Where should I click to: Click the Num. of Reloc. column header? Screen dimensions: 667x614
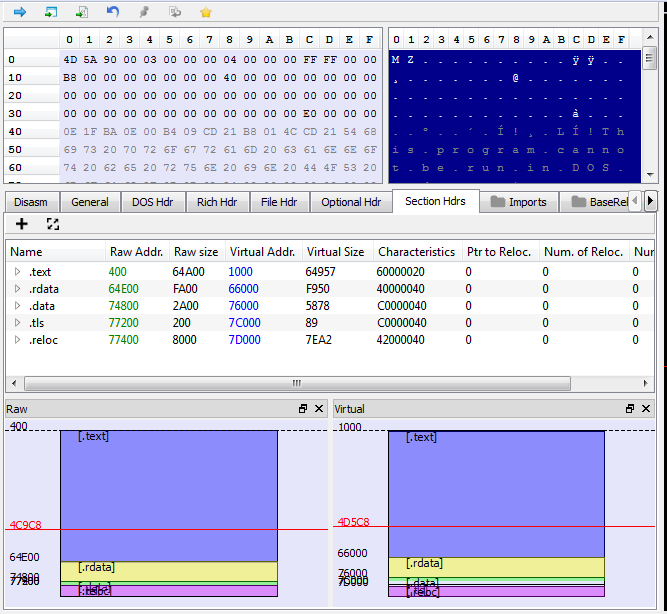(x=584, y=252)
